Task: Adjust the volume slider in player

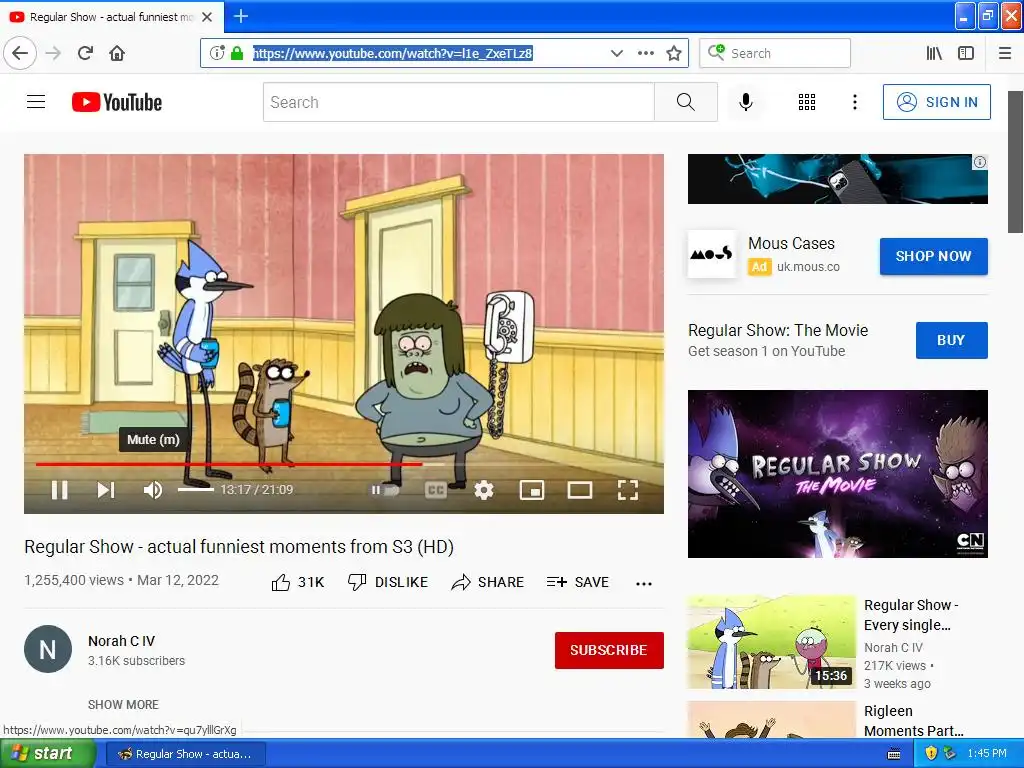Action: point(195,489)
